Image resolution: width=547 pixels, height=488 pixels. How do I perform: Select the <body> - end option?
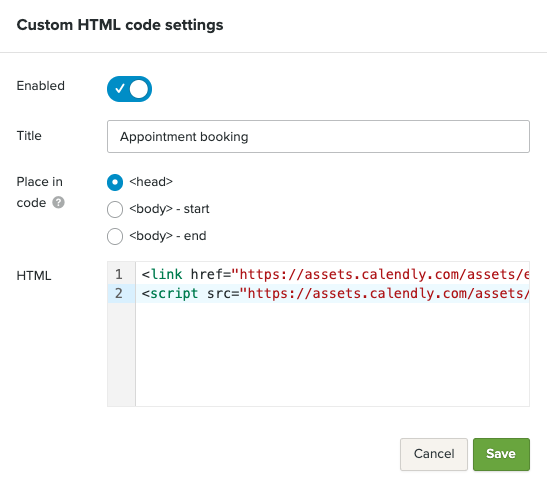[115, 236]
